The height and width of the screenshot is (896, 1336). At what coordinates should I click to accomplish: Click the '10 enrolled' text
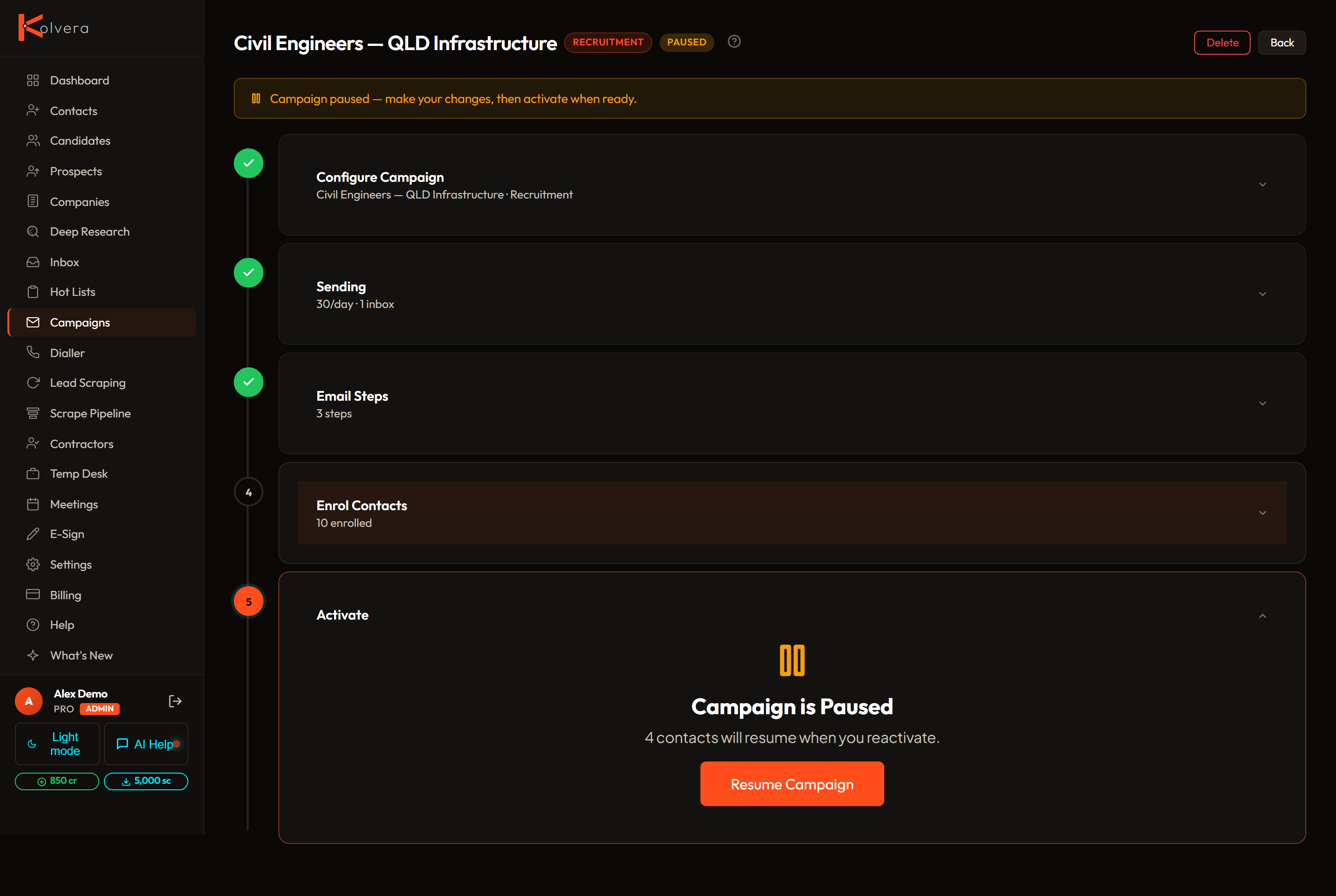344,523
